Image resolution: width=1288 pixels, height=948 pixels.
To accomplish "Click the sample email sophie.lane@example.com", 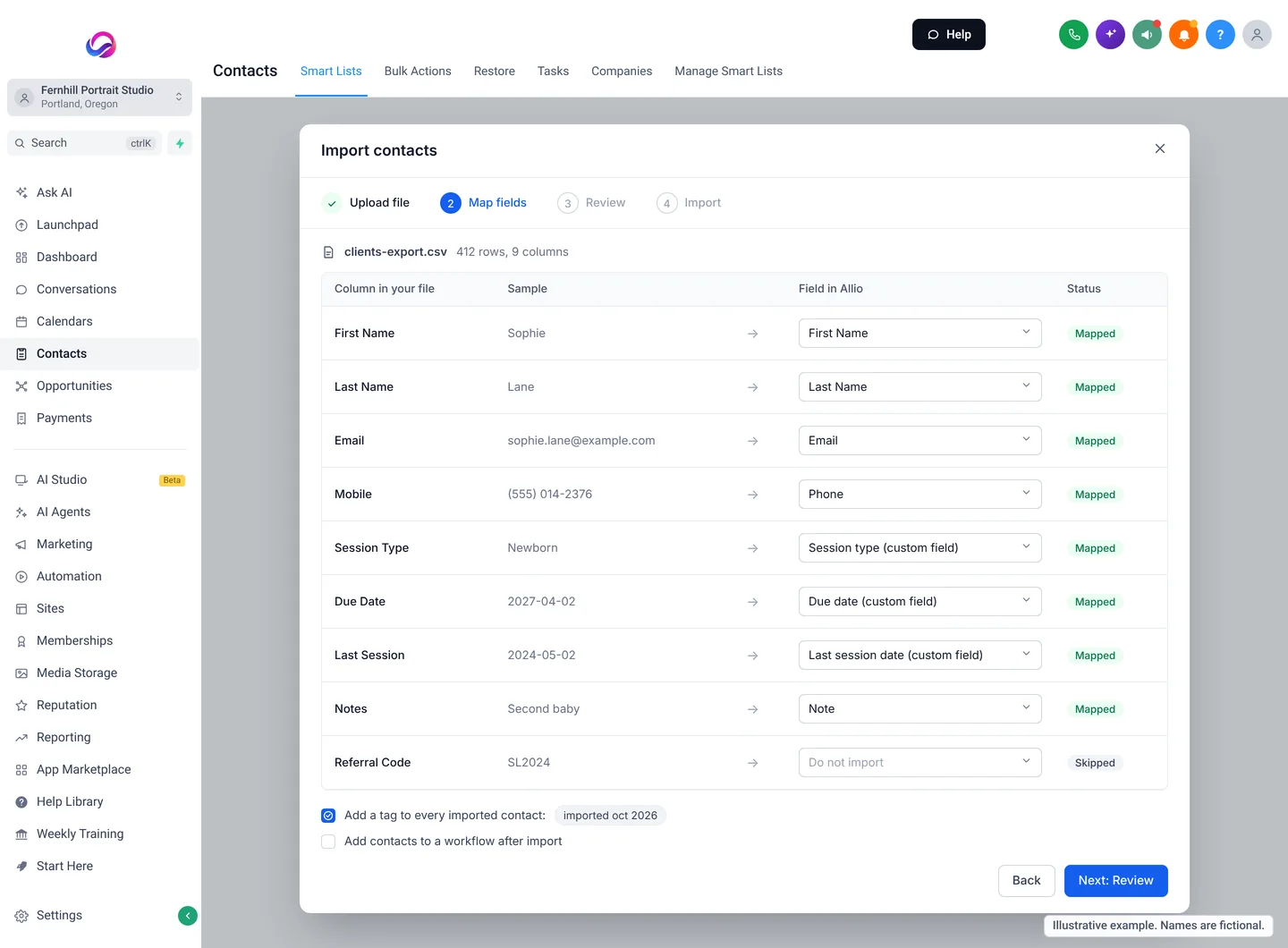I will click(581, 441).
